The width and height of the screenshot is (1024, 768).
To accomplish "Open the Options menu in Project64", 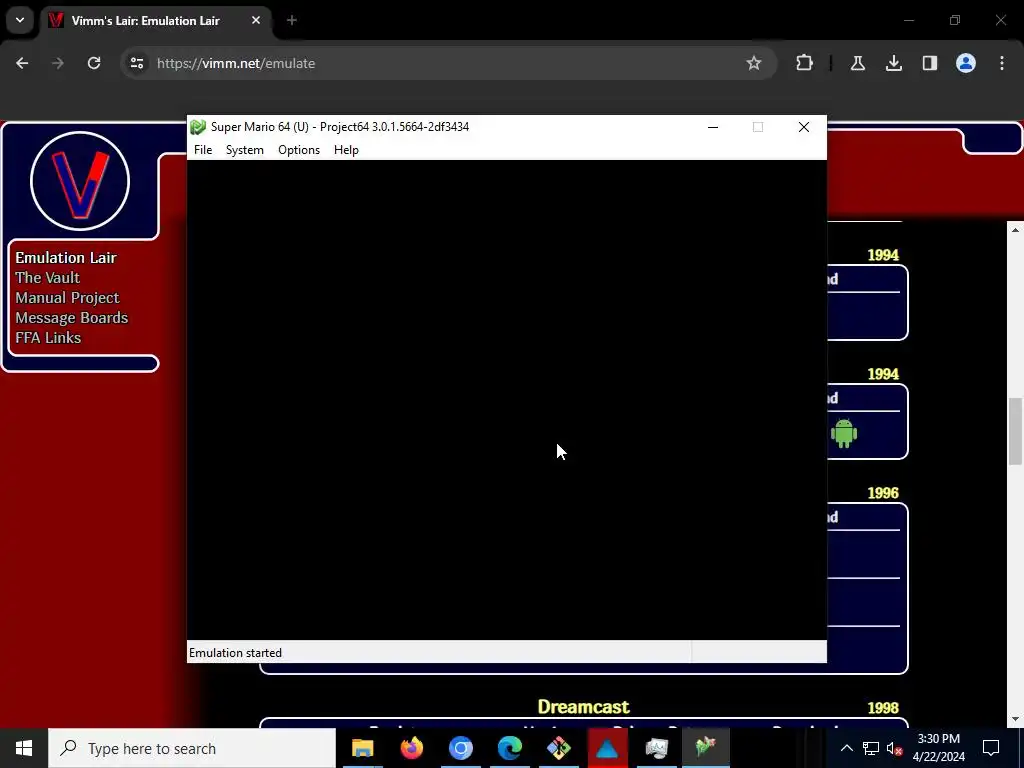I will tap(299, 150).
